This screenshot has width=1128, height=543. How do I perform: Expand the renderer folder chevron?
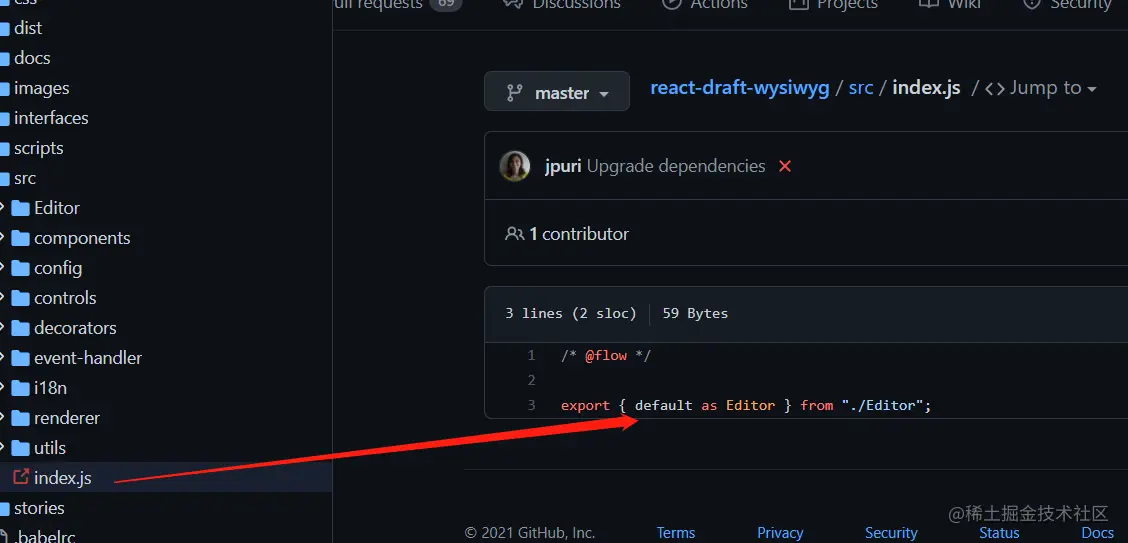click(3, 418)
